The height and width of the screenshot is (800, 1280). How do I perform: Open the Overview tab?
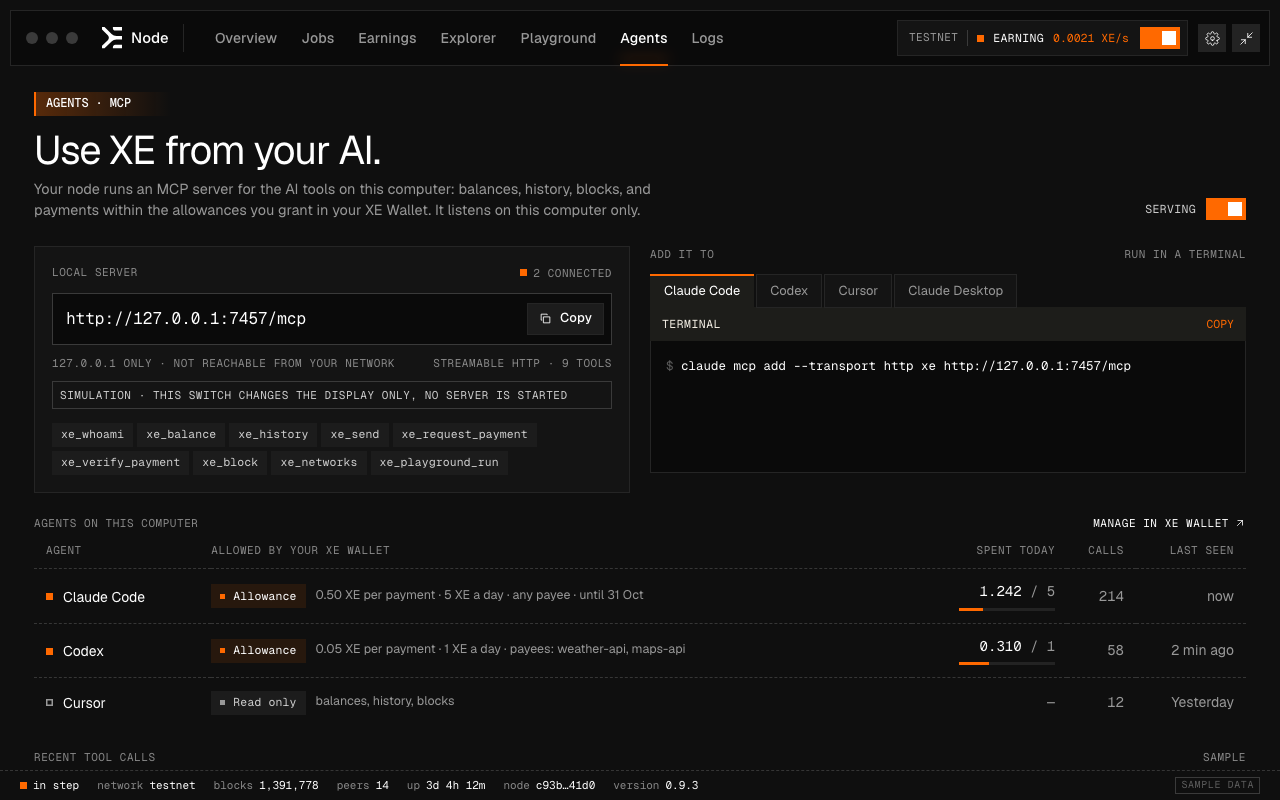246,38
